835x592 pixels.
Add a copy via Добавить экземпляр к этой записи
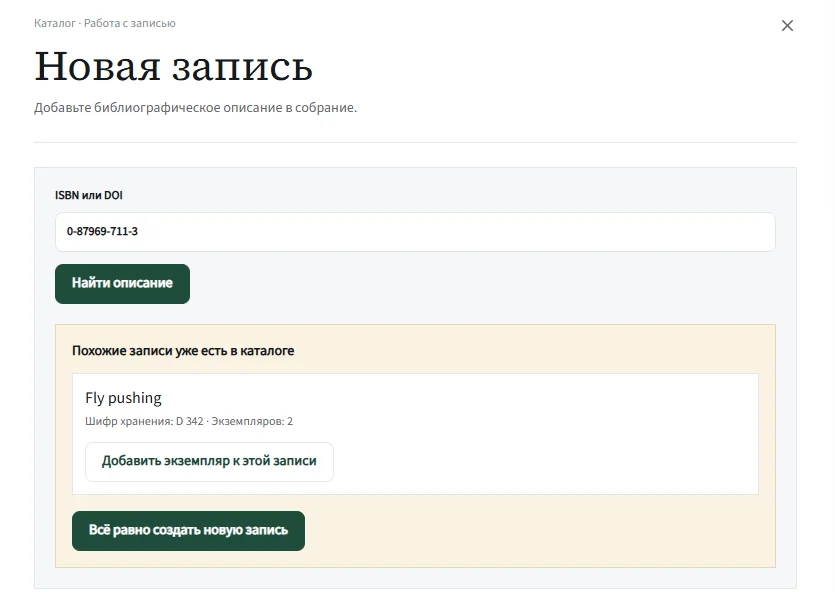click(209, 462)
